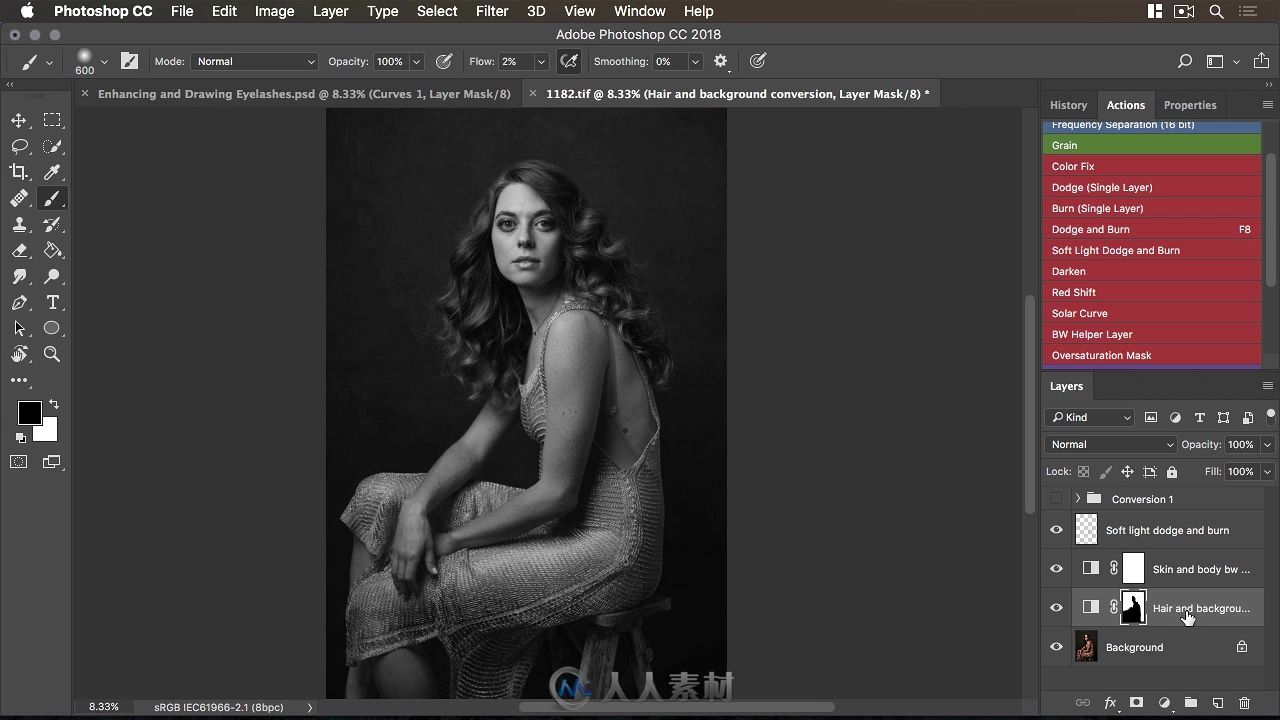
Task: Open the layer Opacity dropdown
Action: coord(1268,444)
